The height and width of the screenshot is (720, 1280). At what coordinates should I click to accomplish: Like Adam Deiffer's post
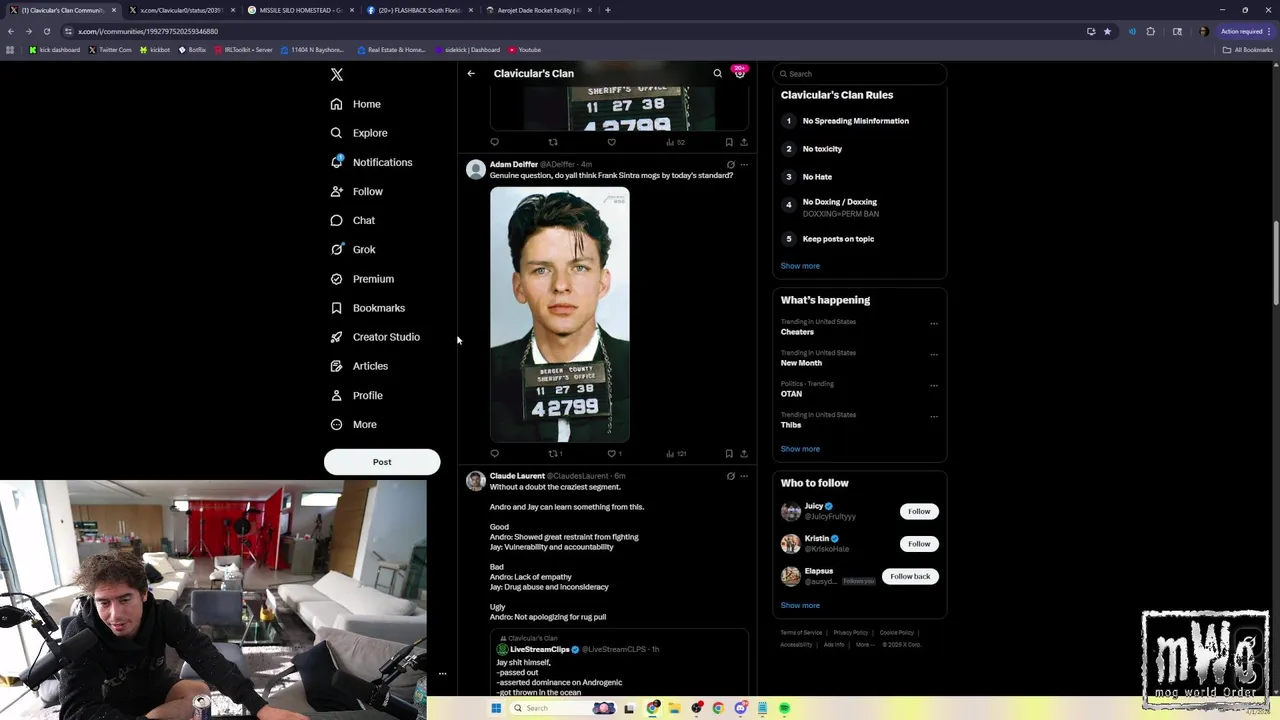click(613, 454)
